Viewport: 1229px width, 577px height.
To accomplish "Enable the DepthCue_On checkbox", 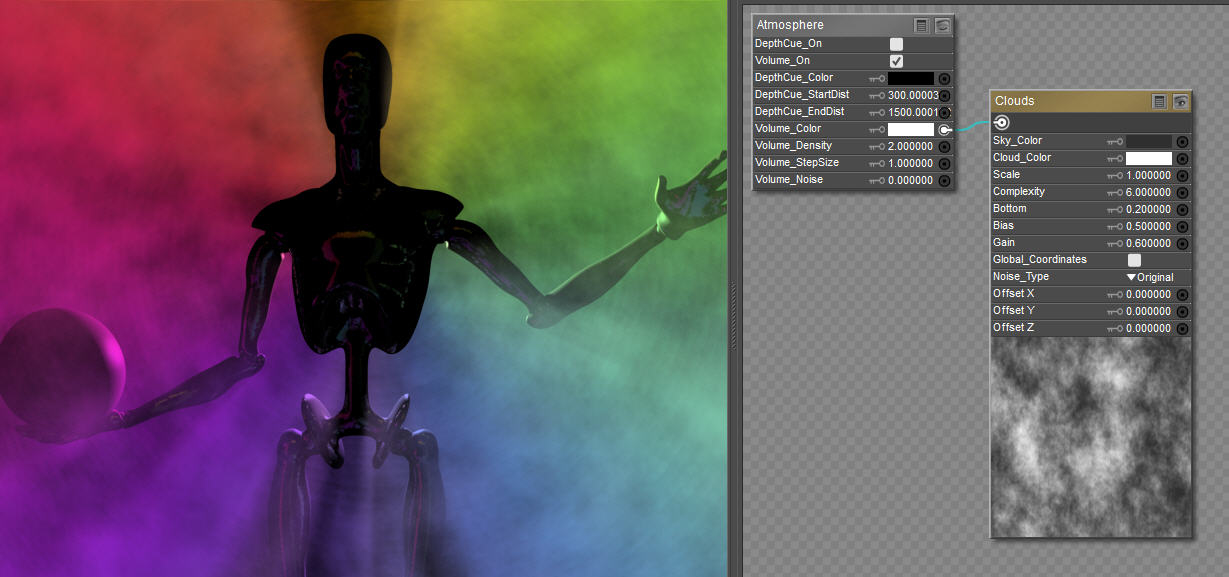I will point(896,44).
